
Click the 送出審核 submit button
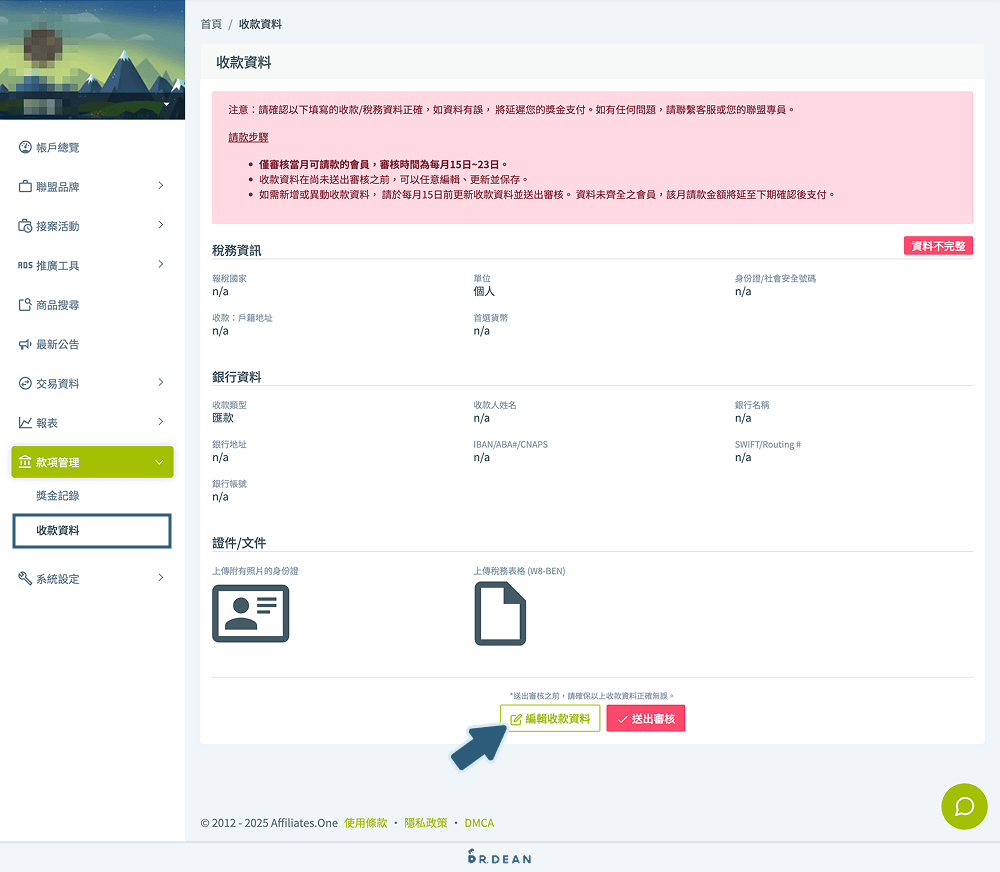646,719
